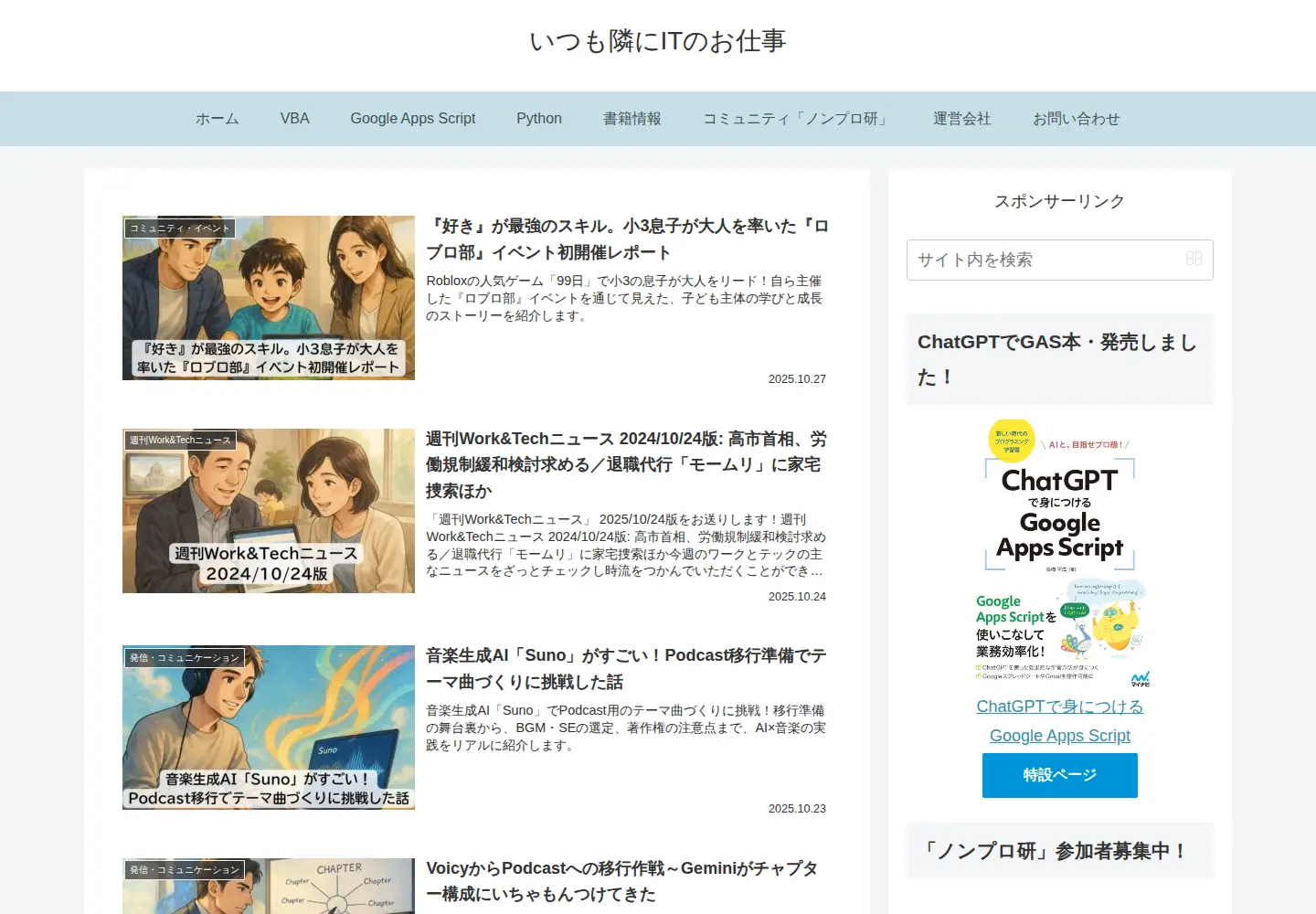Open article 週刊Work&Techニュース 2024/10/24版 title
Viewport: 1316px width, 914px height.
627,464
